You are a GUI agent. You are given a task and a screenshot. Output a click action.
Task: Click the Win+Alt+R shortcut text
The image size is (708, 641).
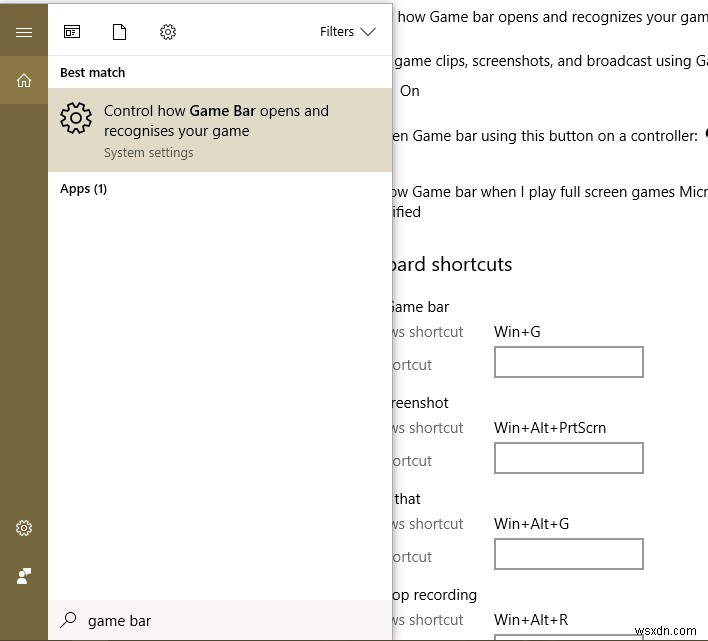point(531,620)
